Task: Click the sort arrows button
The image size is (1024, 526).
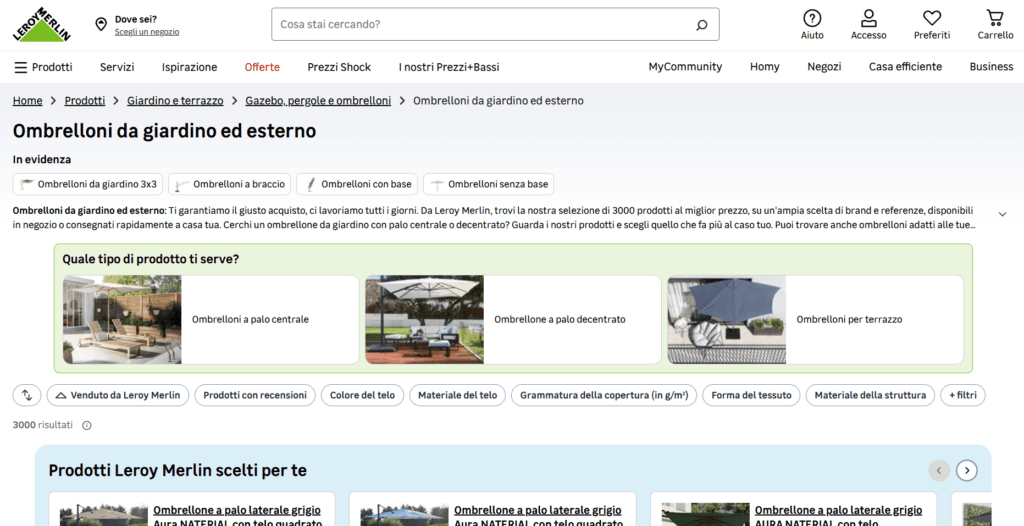Action: click(x=27, y=395)
